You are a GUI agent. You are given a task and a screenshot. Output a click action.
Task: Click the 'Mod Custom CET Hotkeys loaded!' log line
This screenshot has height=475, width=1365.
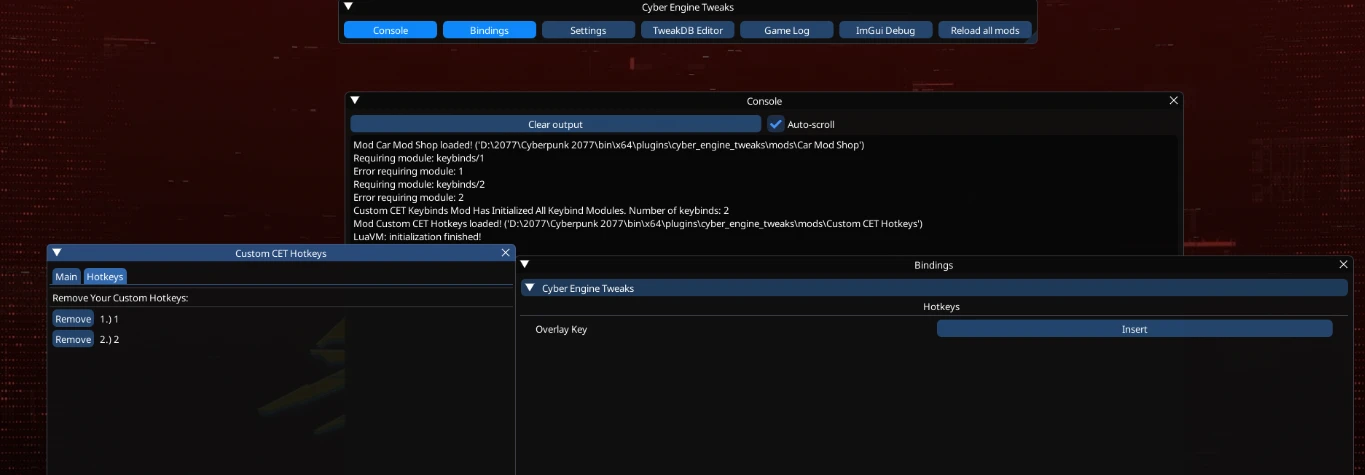[x=638, y=223]
